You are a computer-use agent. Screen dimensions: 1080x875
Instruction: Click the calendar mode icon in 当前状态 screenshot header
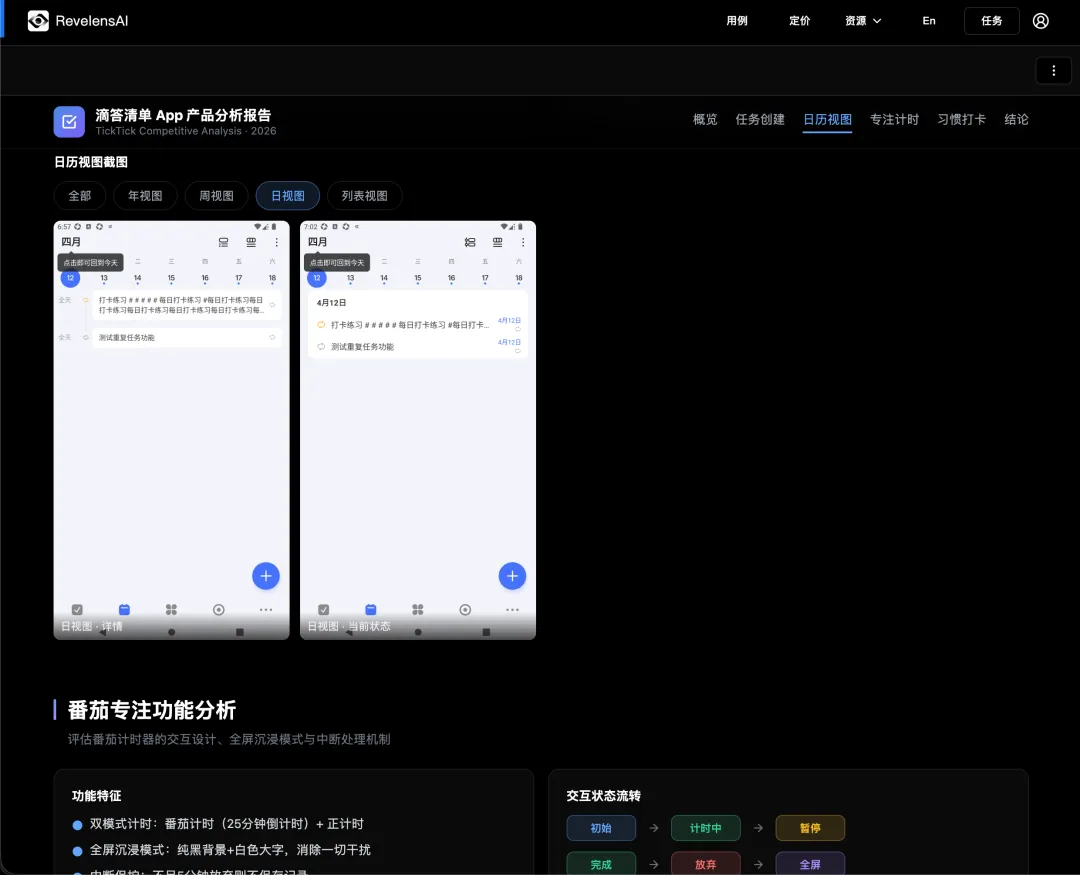tap(497, 243)
